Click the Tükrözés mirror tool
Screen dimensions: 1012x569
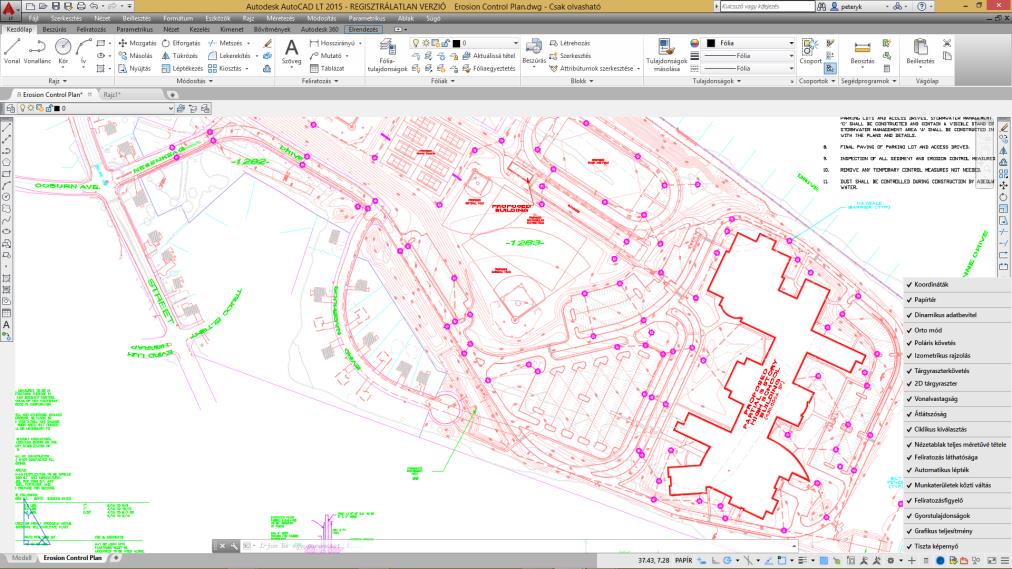click(x=179, y=55)
